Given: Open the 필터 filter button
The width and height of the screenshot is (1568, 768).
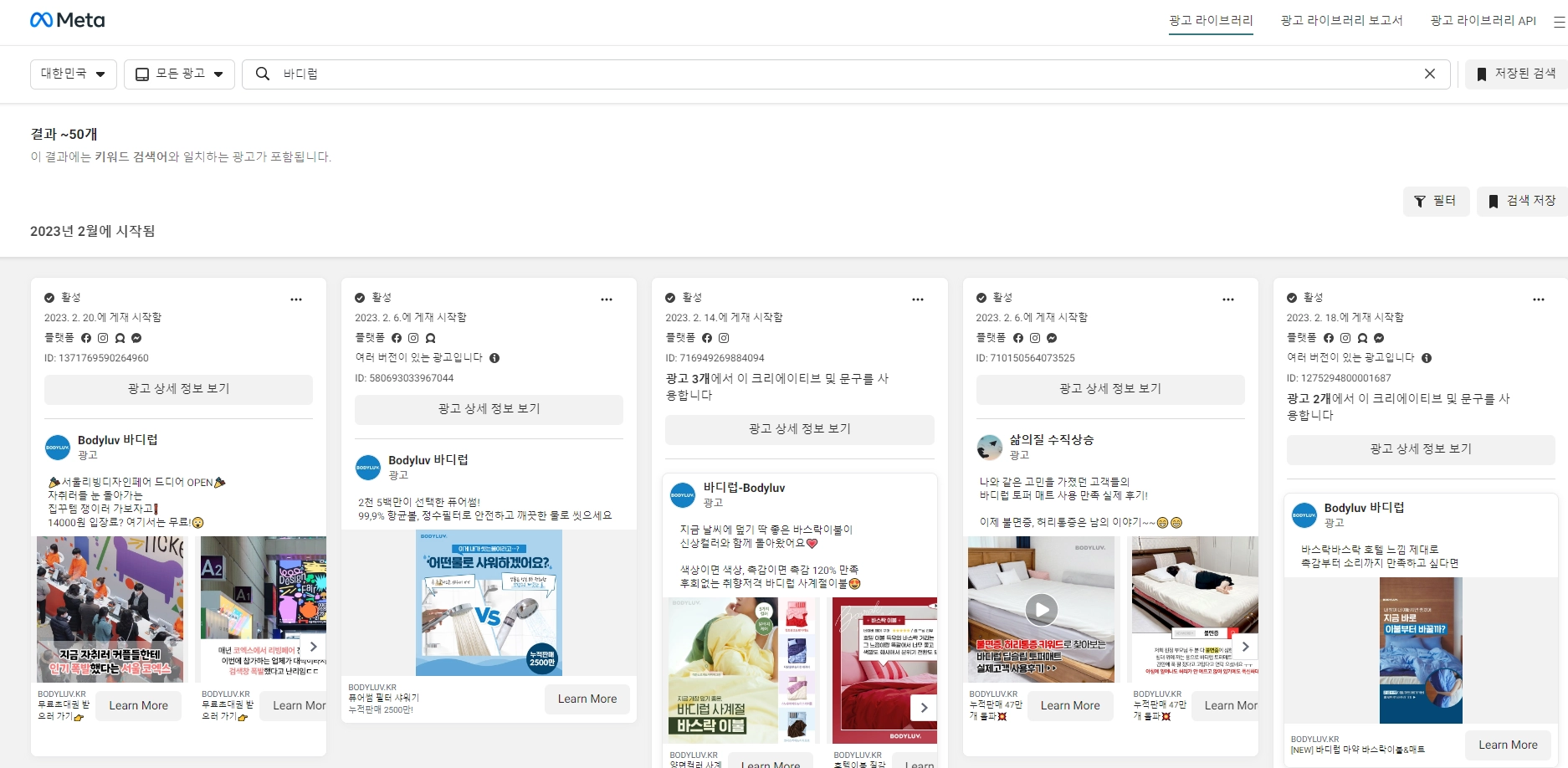Looking at the screenshot, I should click(x=1436, y=201).
